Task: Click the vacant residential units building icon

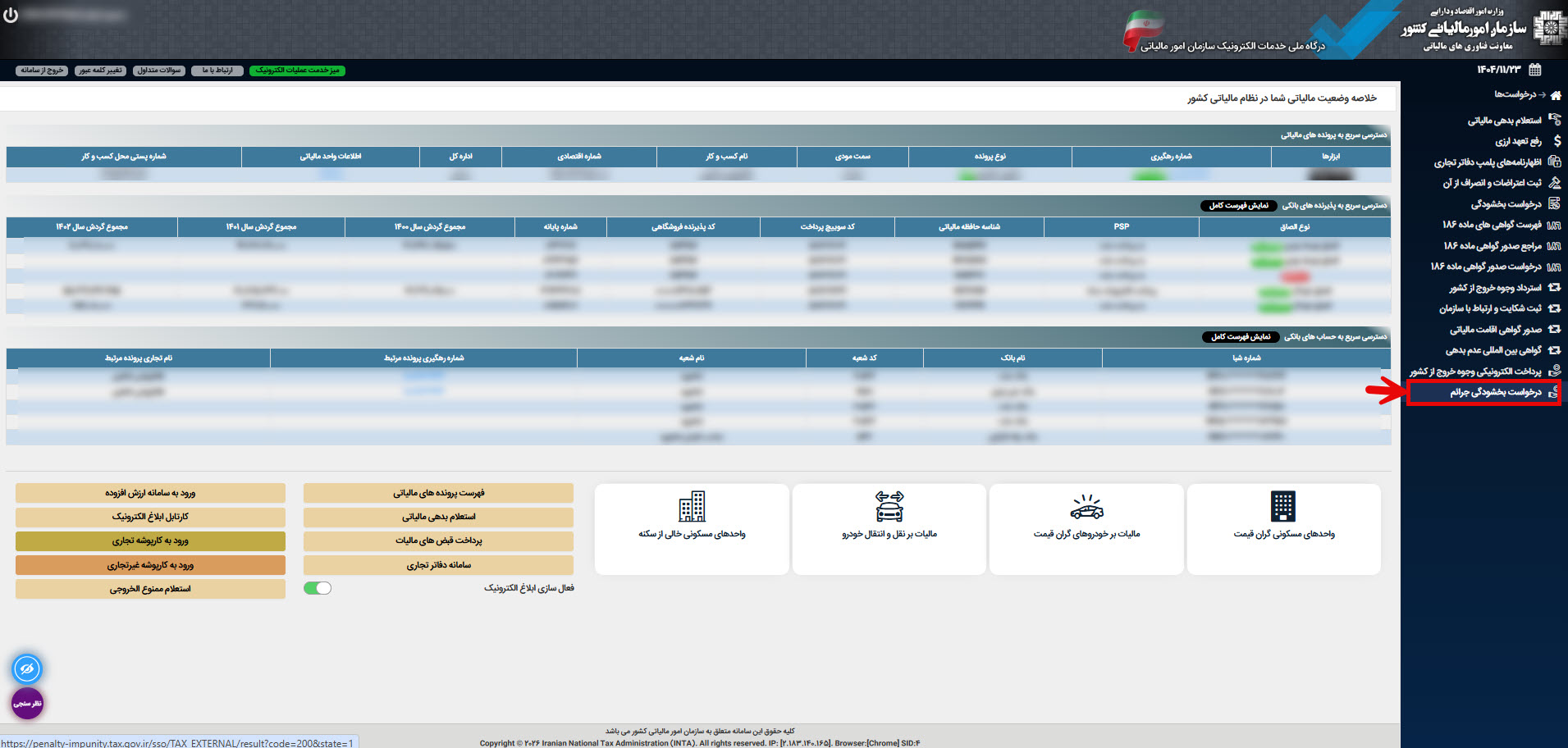Action: click(x=692, y=507)
